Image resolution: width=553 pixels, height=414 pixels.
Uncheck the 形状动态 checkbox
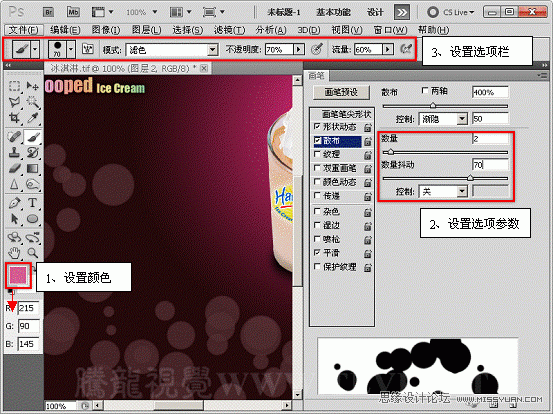(317, 126)
